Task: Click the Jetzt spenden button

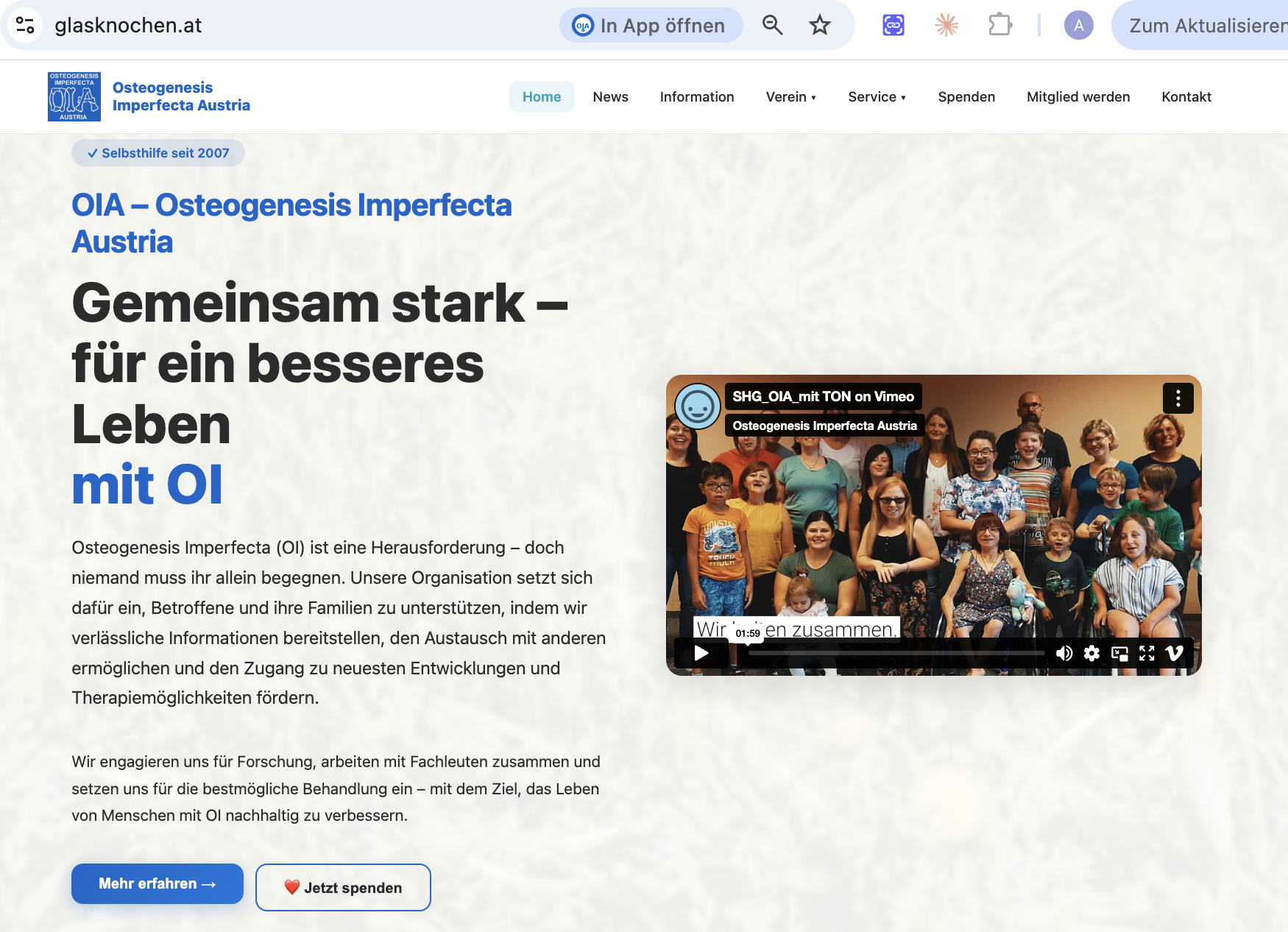Action: point(343,887)
